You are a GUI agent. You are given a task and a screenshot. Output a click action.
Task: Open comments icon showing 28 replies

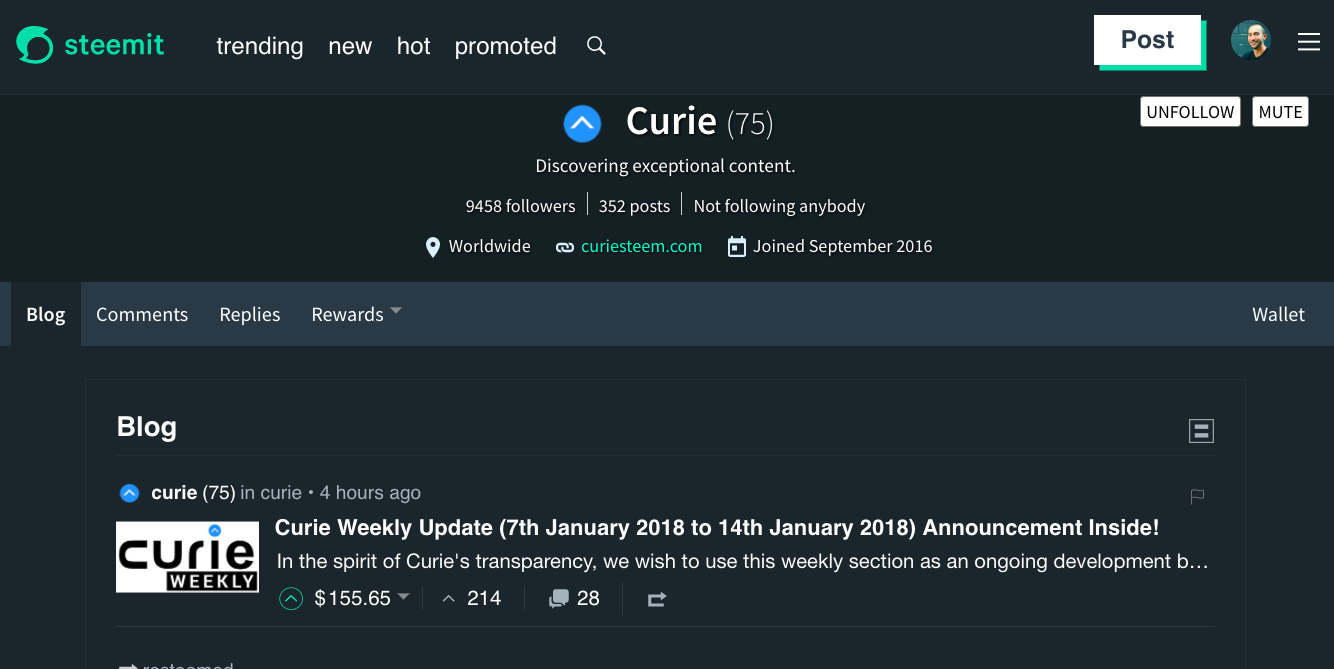click(559, 599)
